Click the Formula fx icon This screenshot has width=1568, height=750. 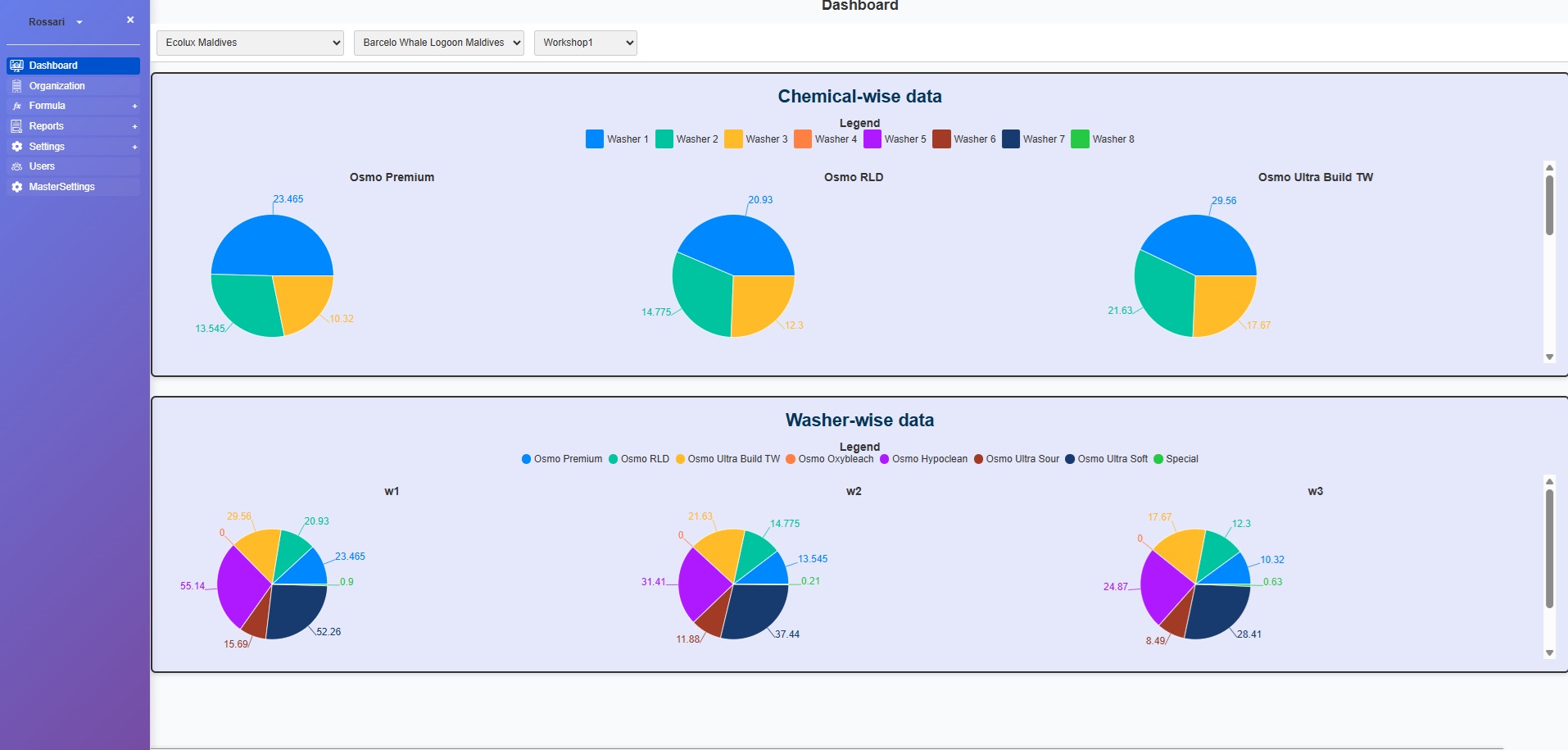[16, 106]
